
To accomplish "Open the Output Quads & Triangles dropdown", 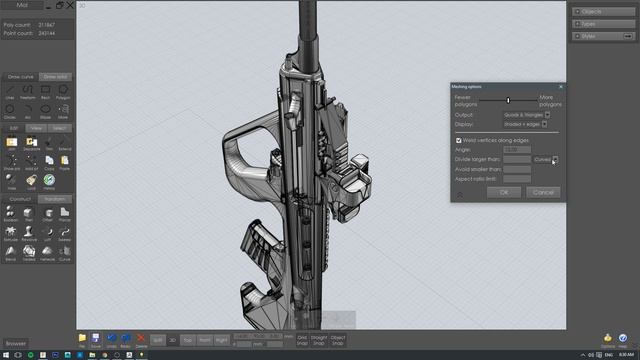I will coord(527,115).
